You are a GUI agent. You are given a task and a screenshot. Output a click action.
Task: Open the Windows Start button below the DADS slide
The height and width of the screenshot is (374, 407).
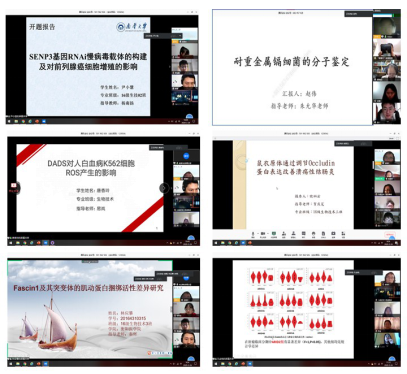10,243
